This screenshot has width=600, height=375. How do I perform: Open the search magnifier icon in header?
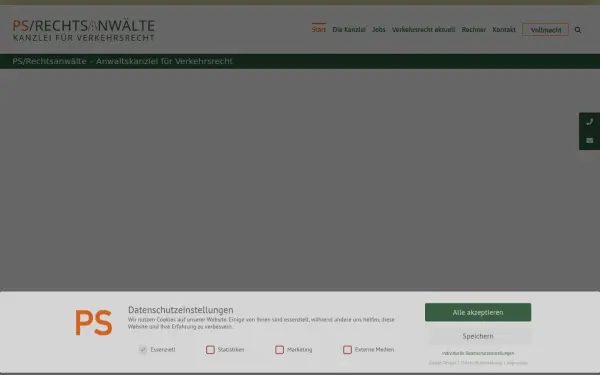click(578, 30)
